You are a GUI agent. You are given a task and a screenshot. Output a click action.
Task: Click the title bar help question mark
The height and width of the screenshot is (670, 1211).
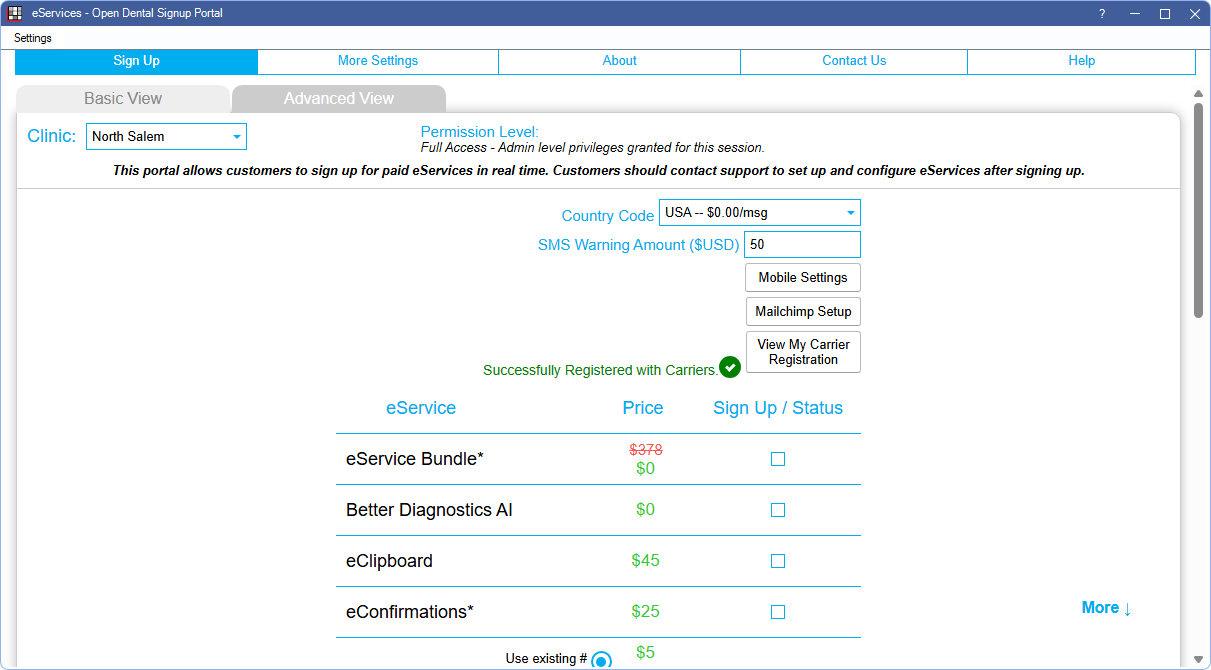tap(1102, 13)
